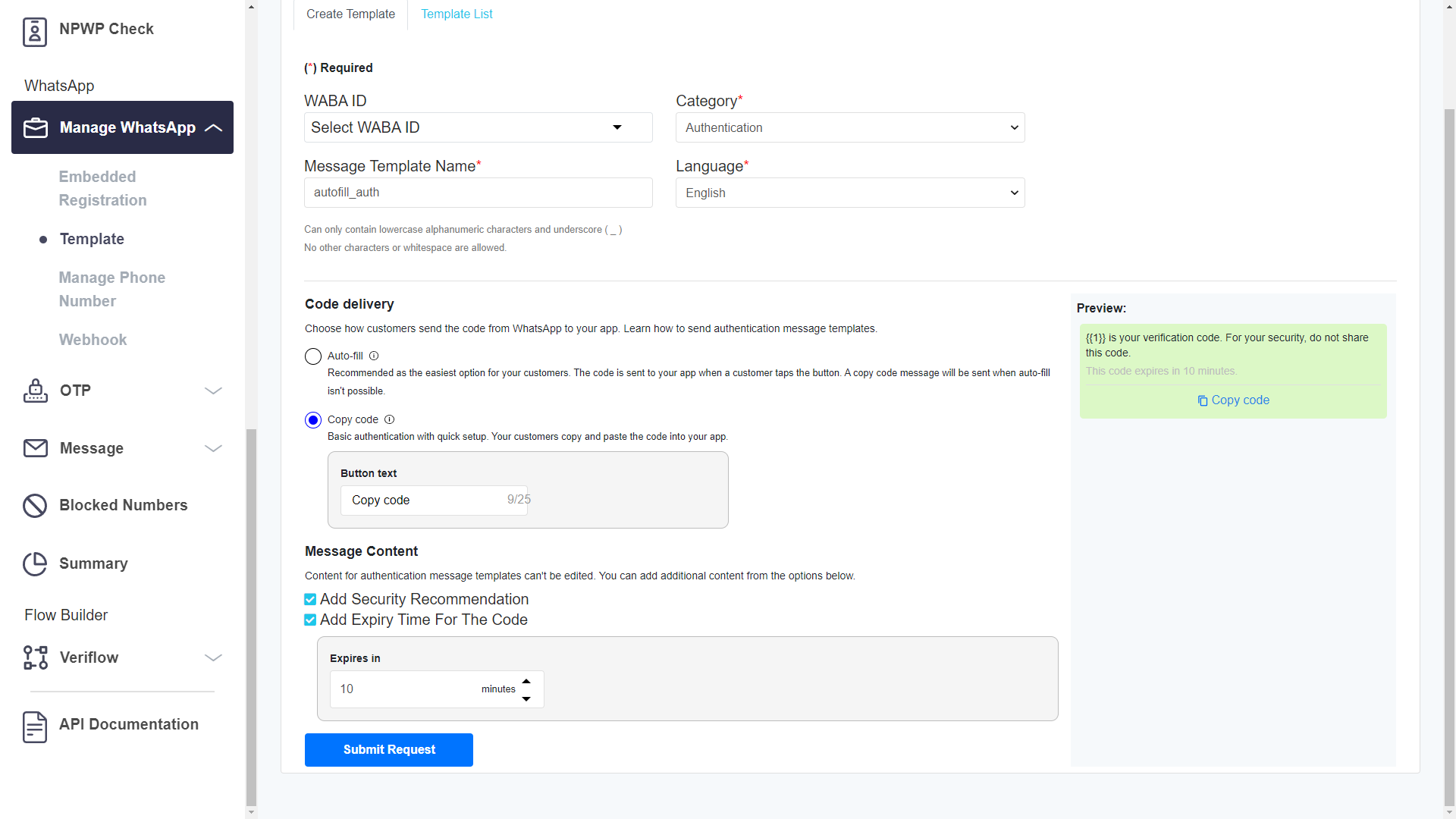This screenshot has width=1456, height=819.
Task: Uncheck Add Security Recommendation checkbox
Action: point(310,600)
